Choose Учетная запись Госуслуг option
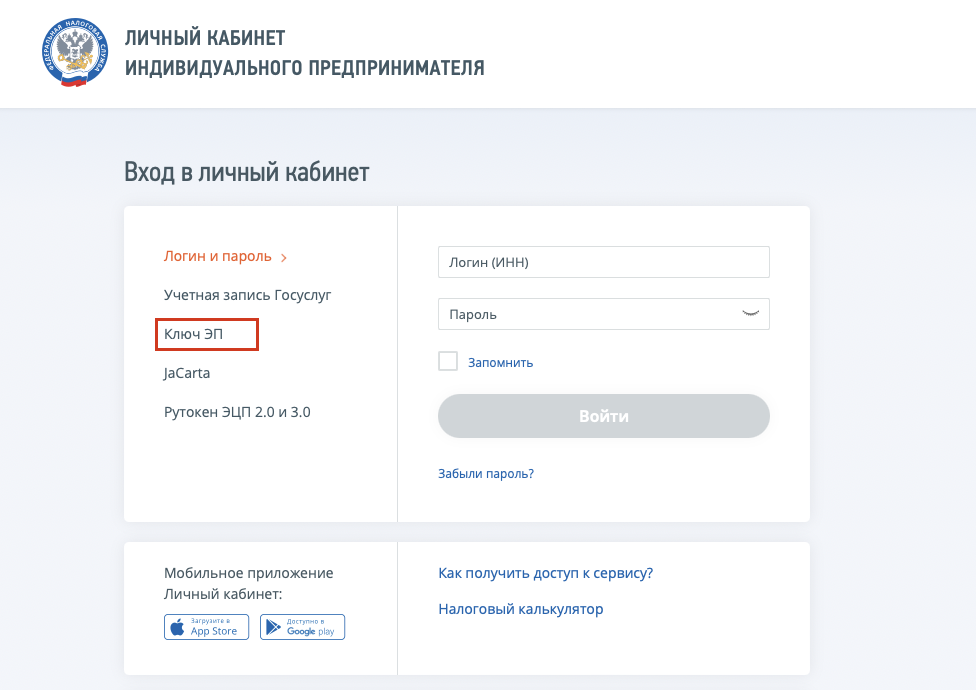The width and height of the screenshot is (976, 690). (x=247, y=295)
